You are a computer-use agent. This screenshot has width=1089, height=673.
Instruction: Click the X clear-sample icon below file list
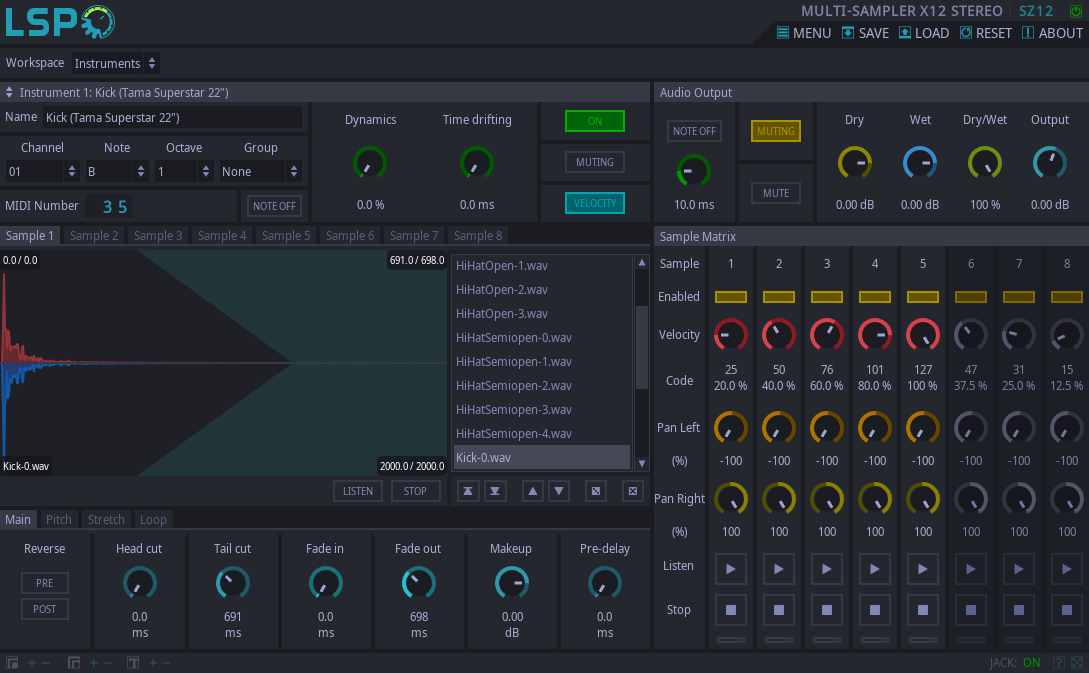coord(633,491)
